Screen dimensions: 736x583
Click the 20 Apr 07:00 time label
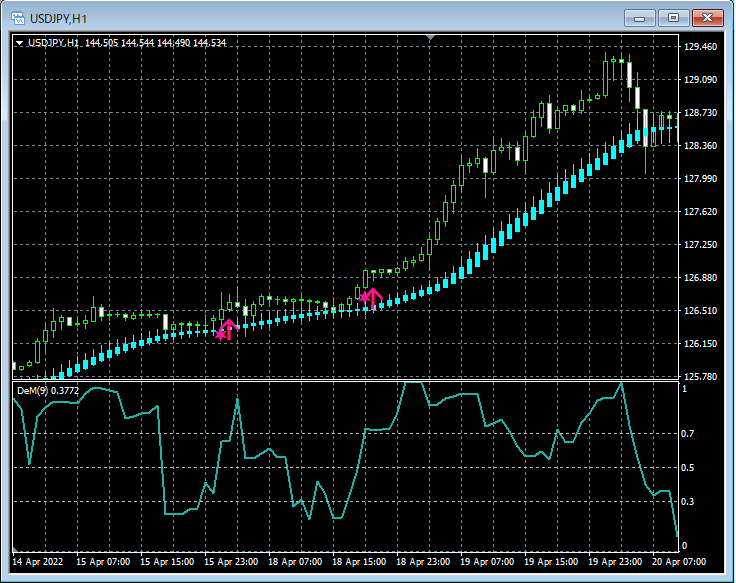point(679,561)
